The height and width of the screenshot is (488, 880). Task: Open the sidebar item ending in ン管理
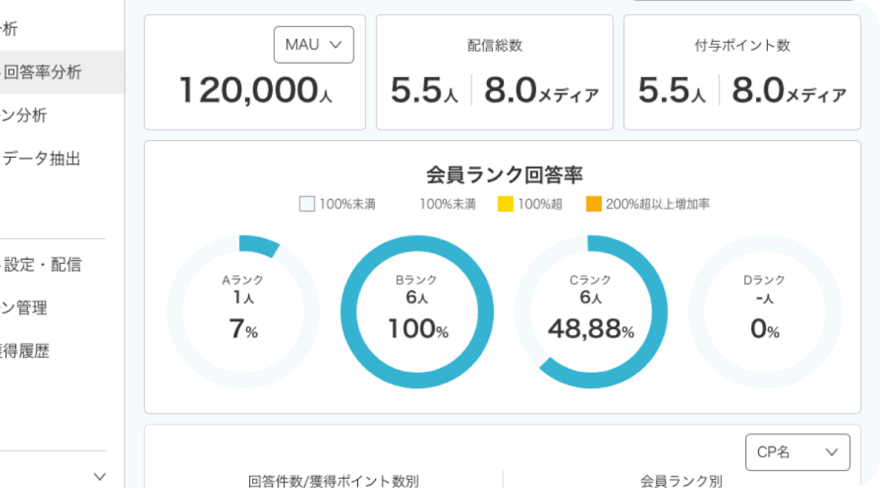pos(25,308)
